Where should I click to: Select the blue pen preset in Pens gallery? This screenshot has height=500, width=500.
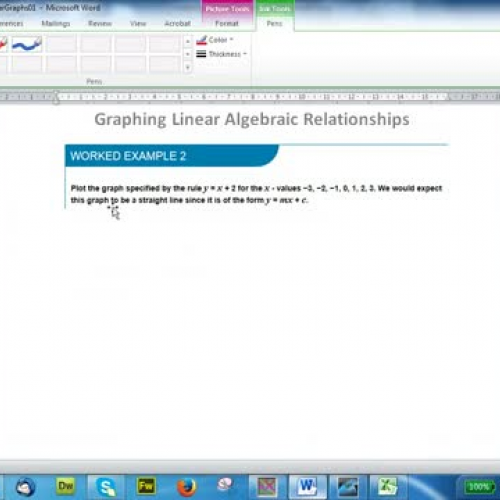[x=27, y=44]
